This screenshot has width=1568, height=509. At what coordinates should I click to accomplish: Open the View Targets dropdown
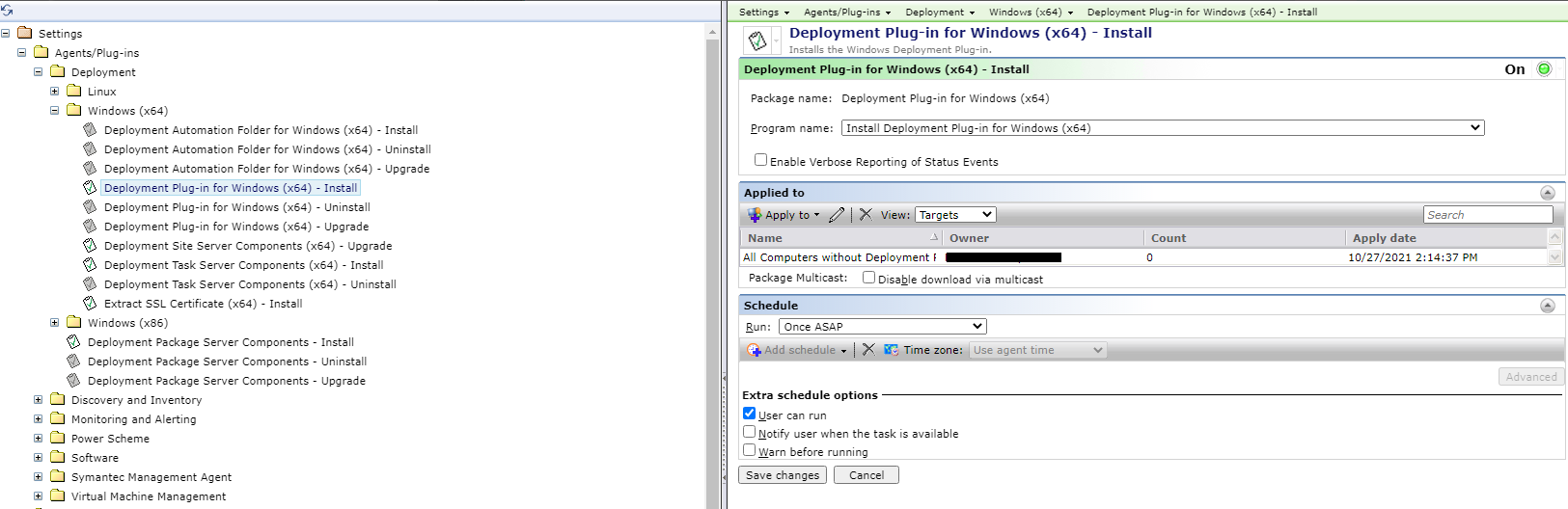[955, 215]
